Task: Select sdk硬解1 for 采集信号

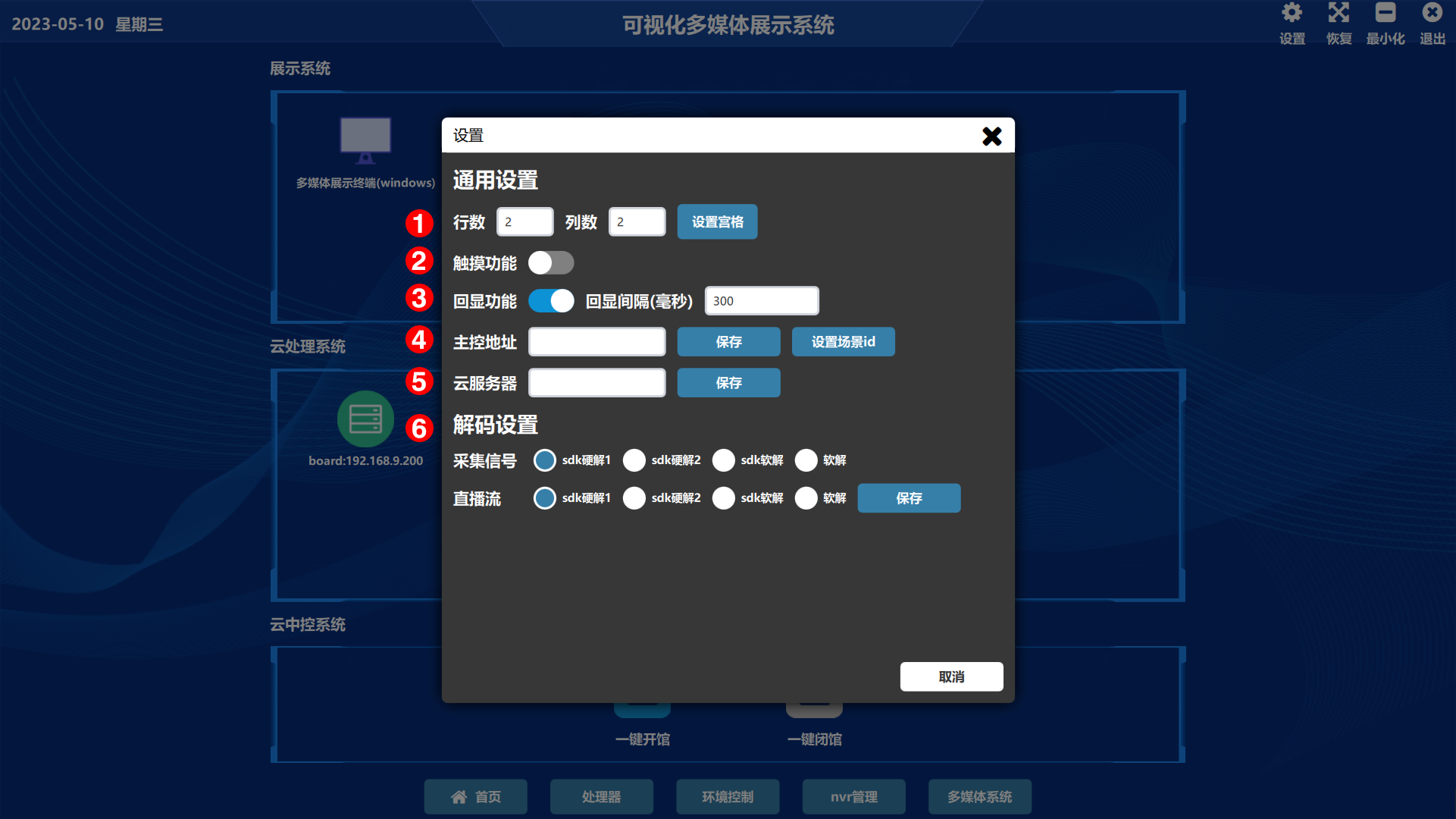Action: (x=544, y=460)
